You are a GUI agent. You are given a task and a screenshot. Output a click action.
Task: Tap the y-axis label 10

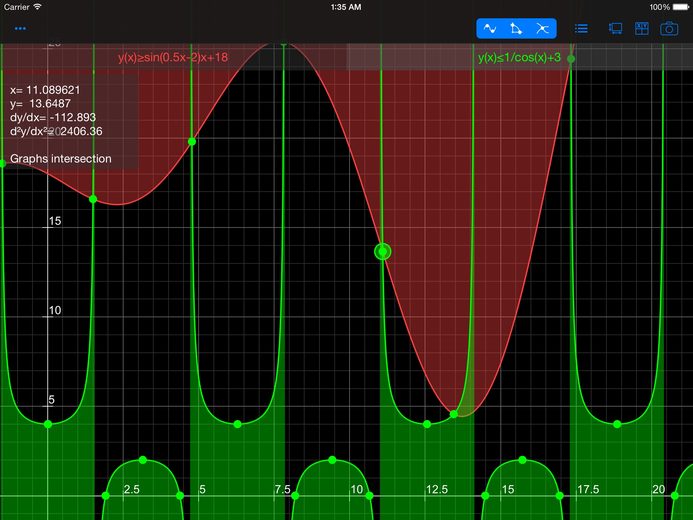tap(55, 310)
